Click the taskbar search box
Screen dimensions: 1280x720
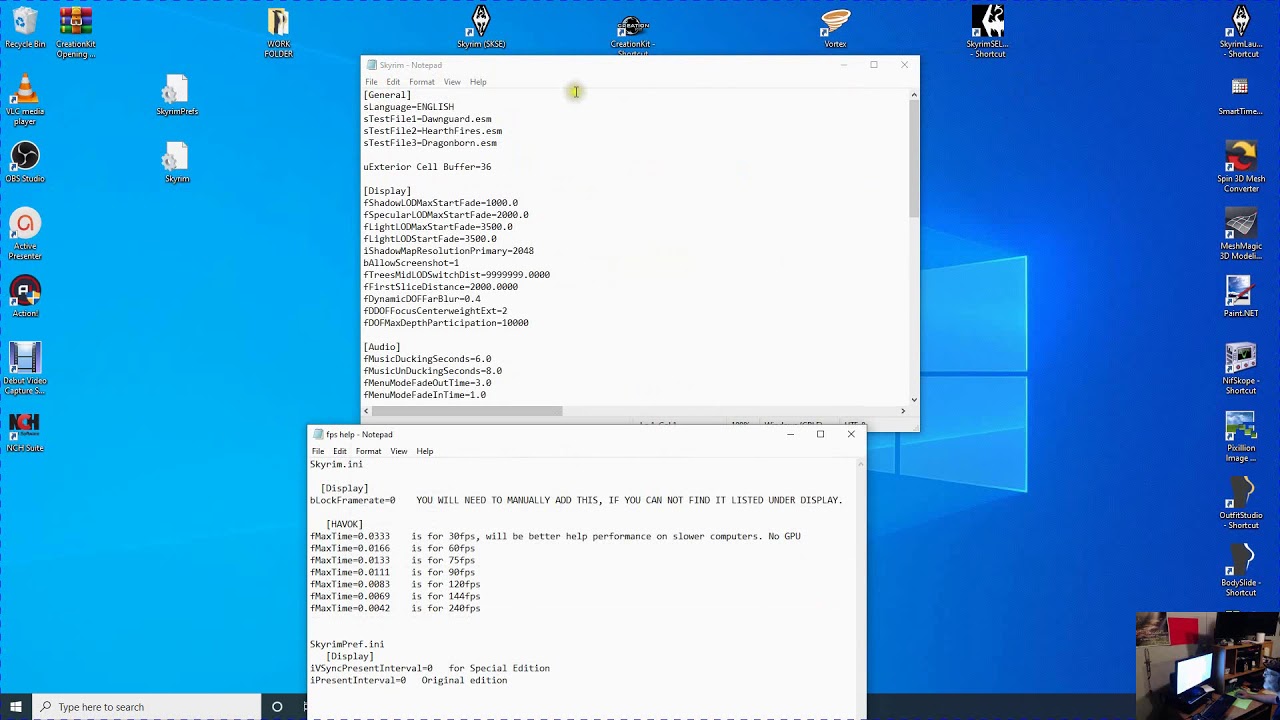point(147,707)
